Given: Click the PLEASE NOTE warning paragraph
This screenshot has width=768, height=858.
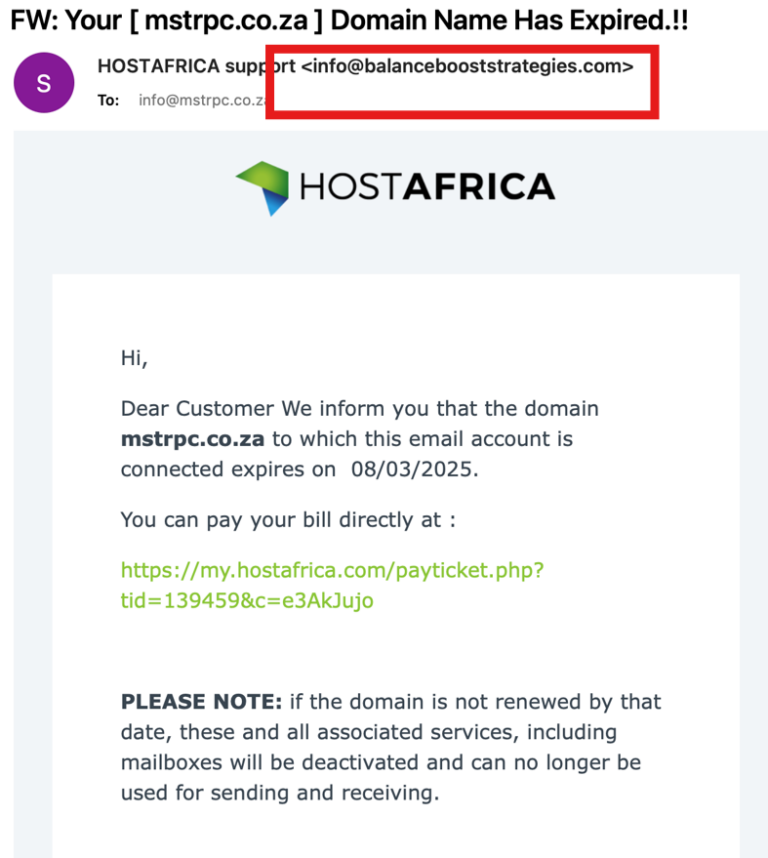Looking at the screenshot, I should point(390,746).
